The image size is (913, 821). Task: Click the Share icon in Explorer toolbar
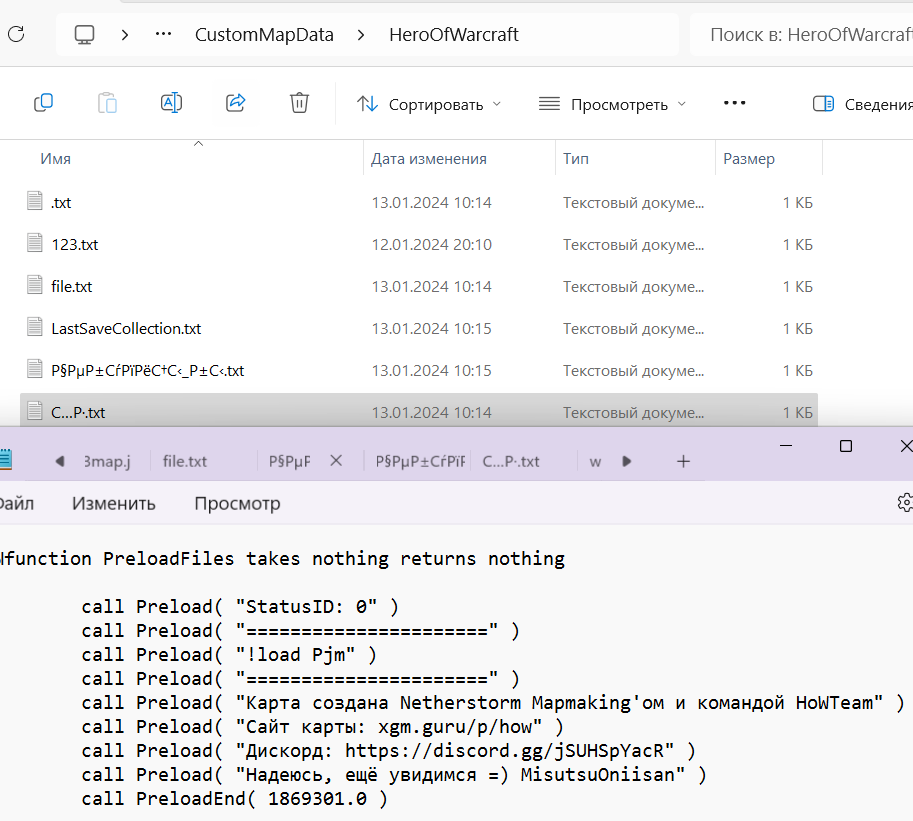point(235,103)
